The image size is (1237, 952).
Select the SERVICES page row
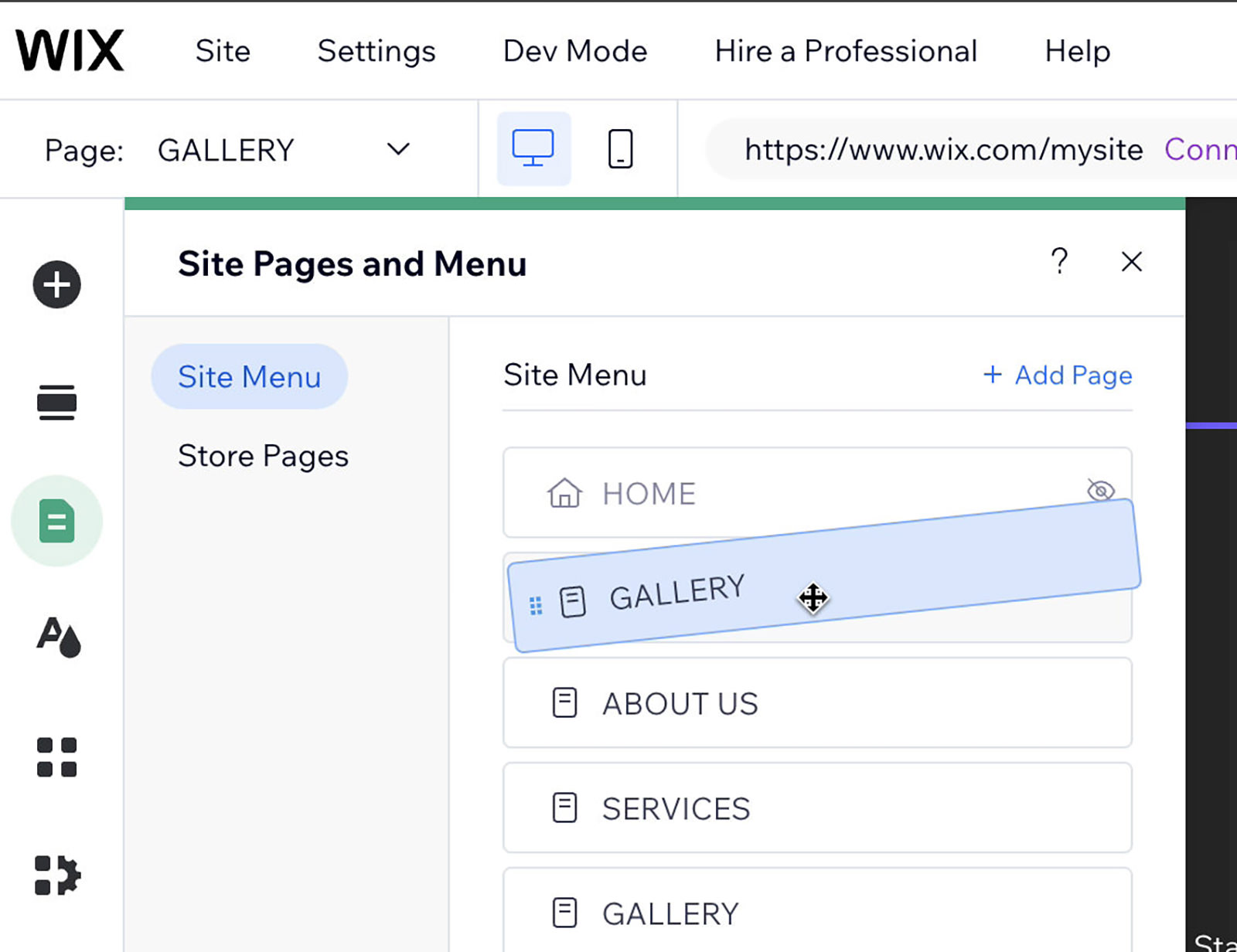tap(817, 807)
